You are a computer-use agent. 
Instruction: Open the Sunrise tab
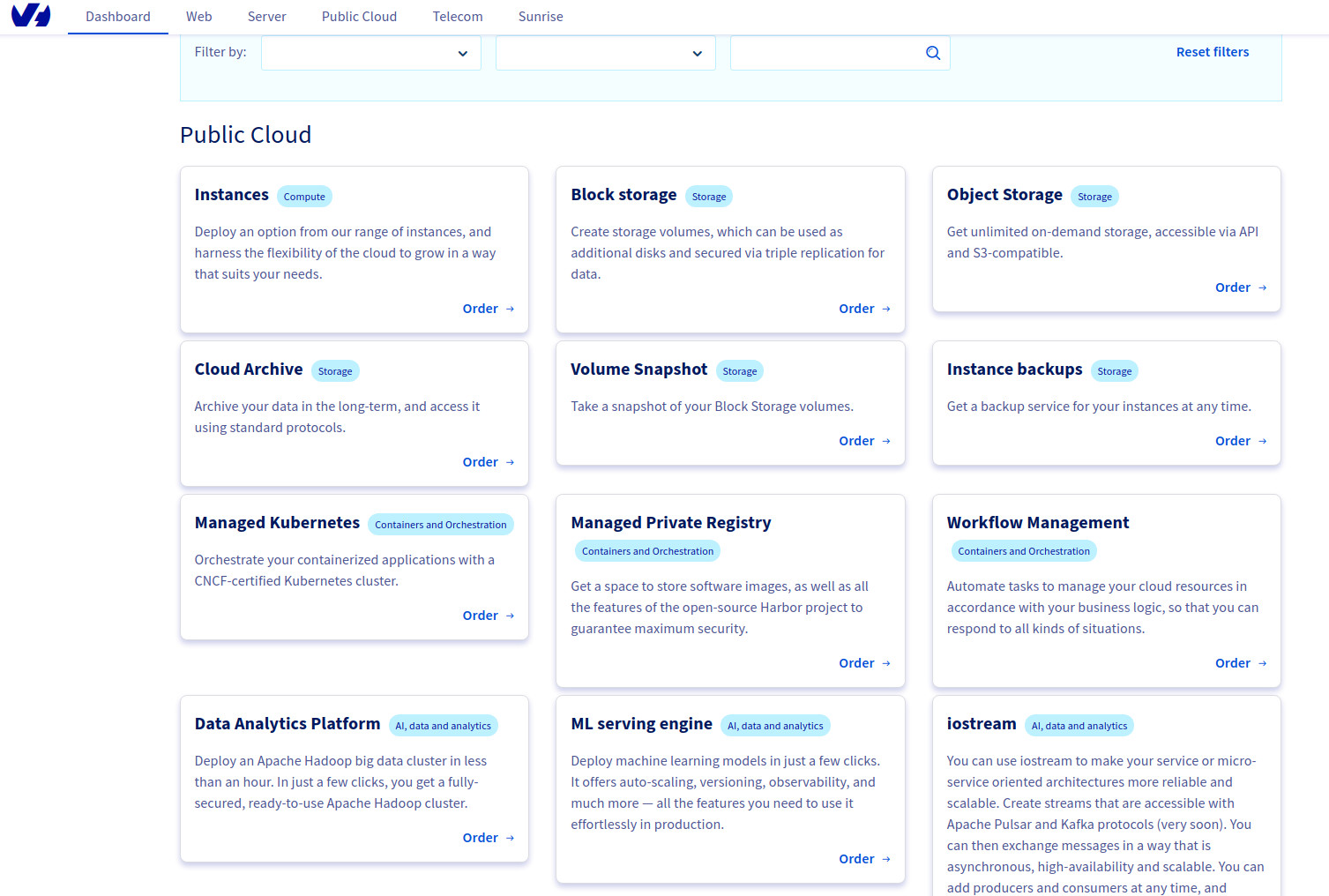coord(541,17)
